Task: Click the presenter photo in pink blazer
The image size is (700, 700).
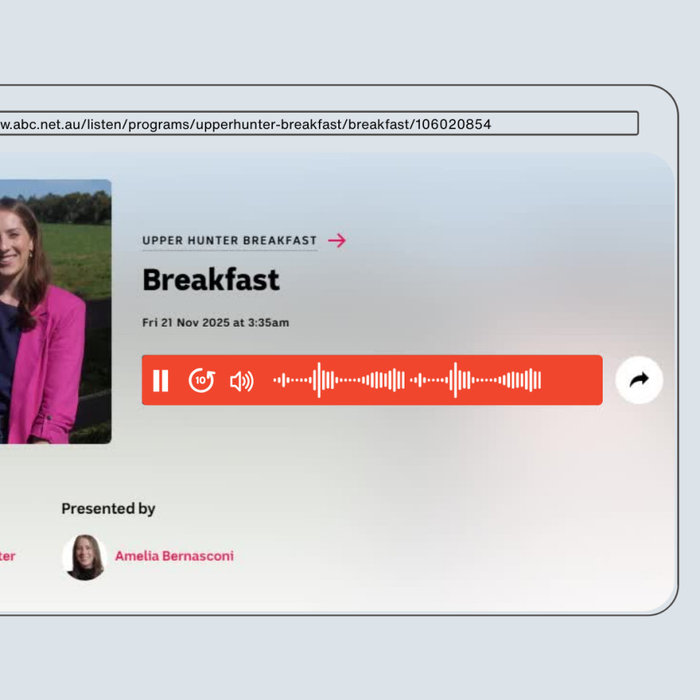Action: point(55,312)
